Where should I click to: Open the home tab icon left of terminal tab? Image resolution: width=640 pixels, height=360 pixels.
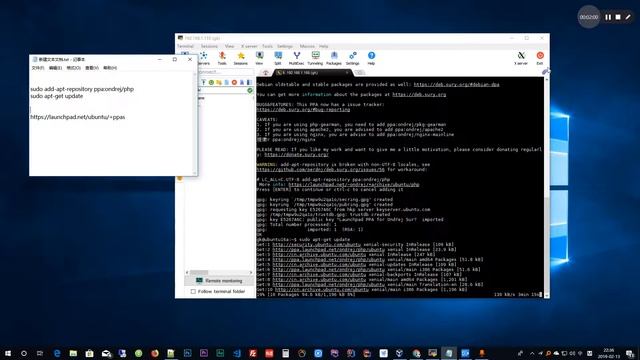point(265,73)
